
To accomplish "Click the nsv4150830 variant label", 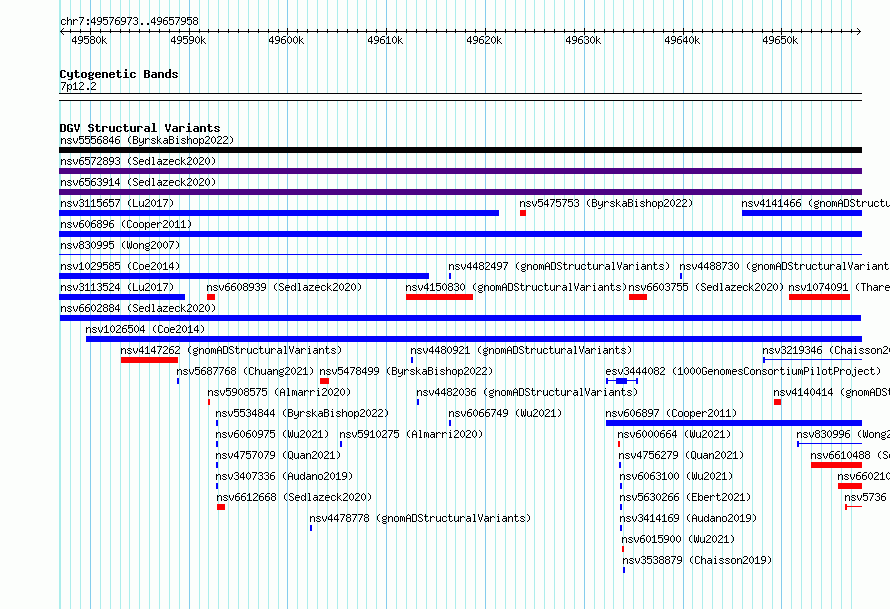I will click(x=516, y=287).
